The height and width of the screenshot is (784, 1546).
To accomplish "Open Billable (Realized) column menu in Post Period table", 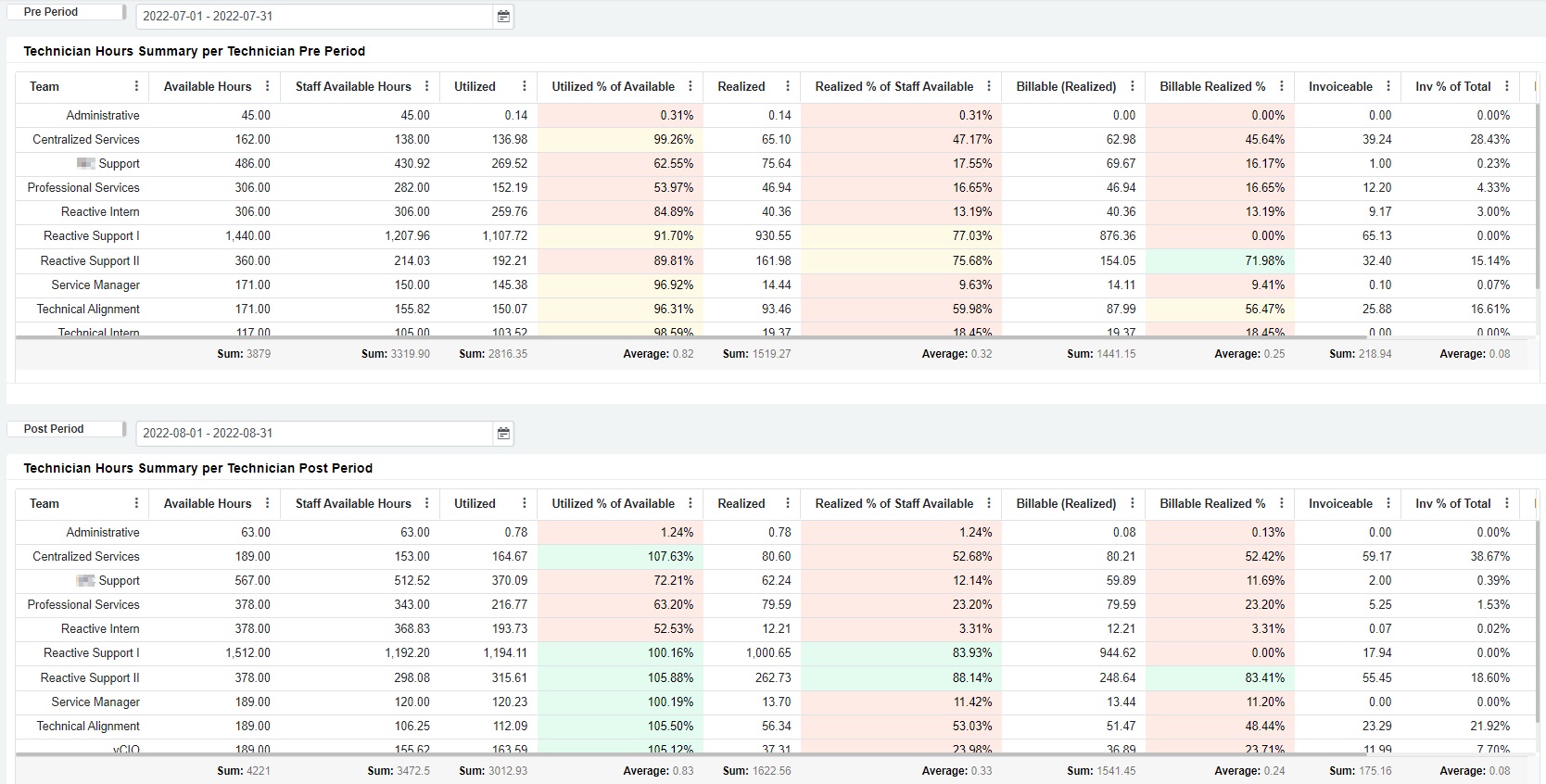I will pos(1133,503).
